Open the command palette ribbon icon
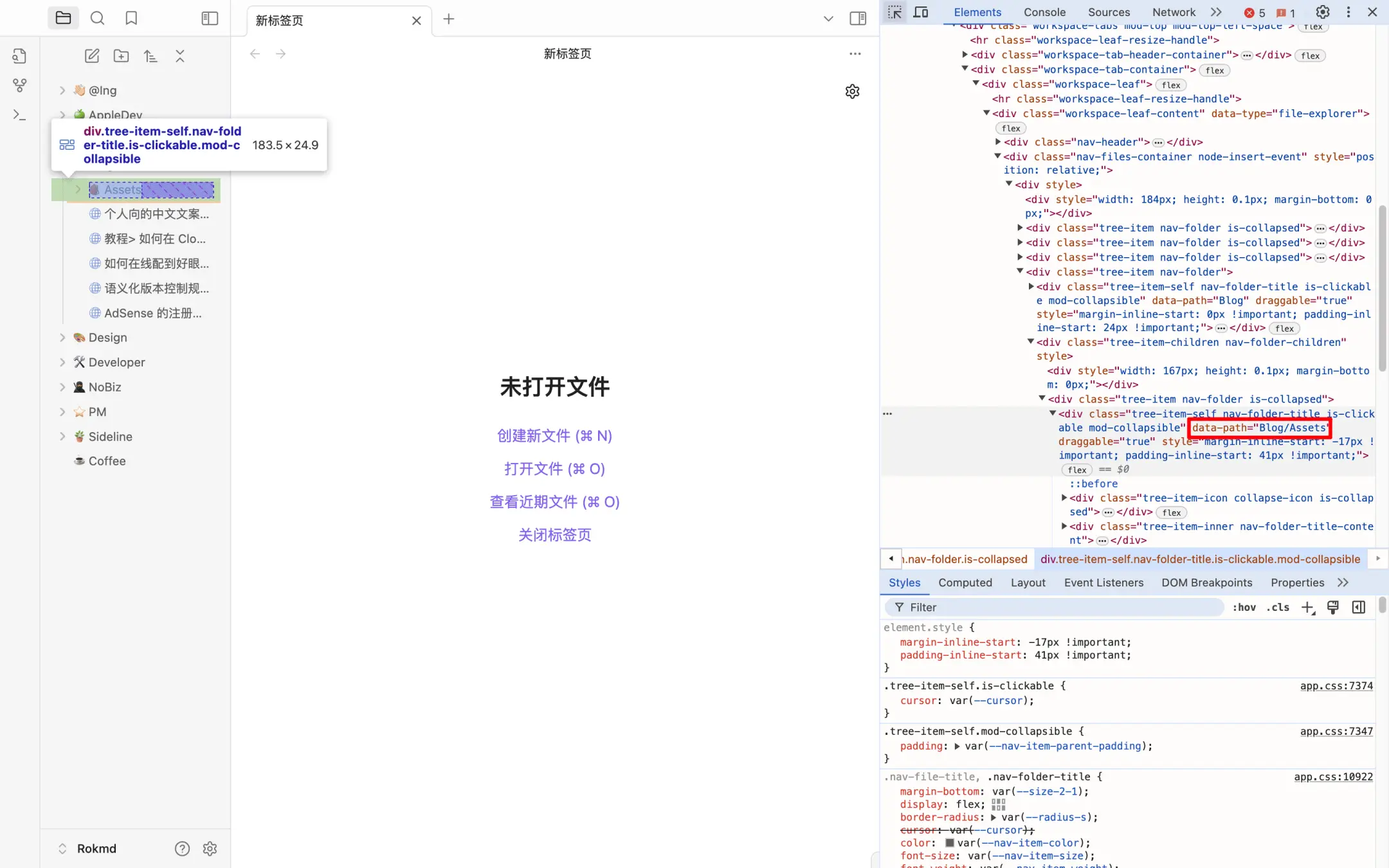Viewport: 1389px width, 868px height. tap(19, 114)
